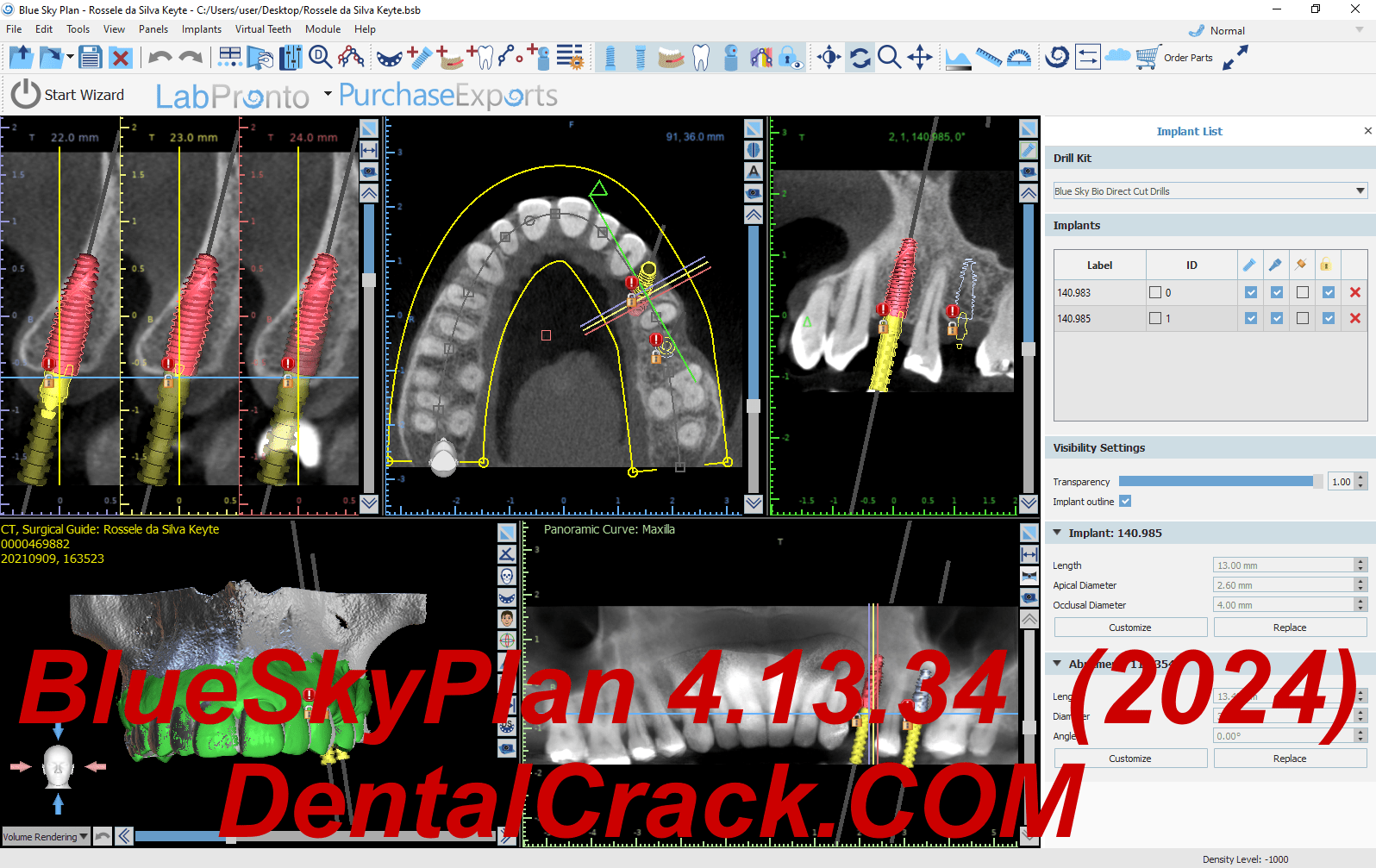Click the axial view vertical slider handle
This screenshot has width=1376, height=868.
coord(754,406)
